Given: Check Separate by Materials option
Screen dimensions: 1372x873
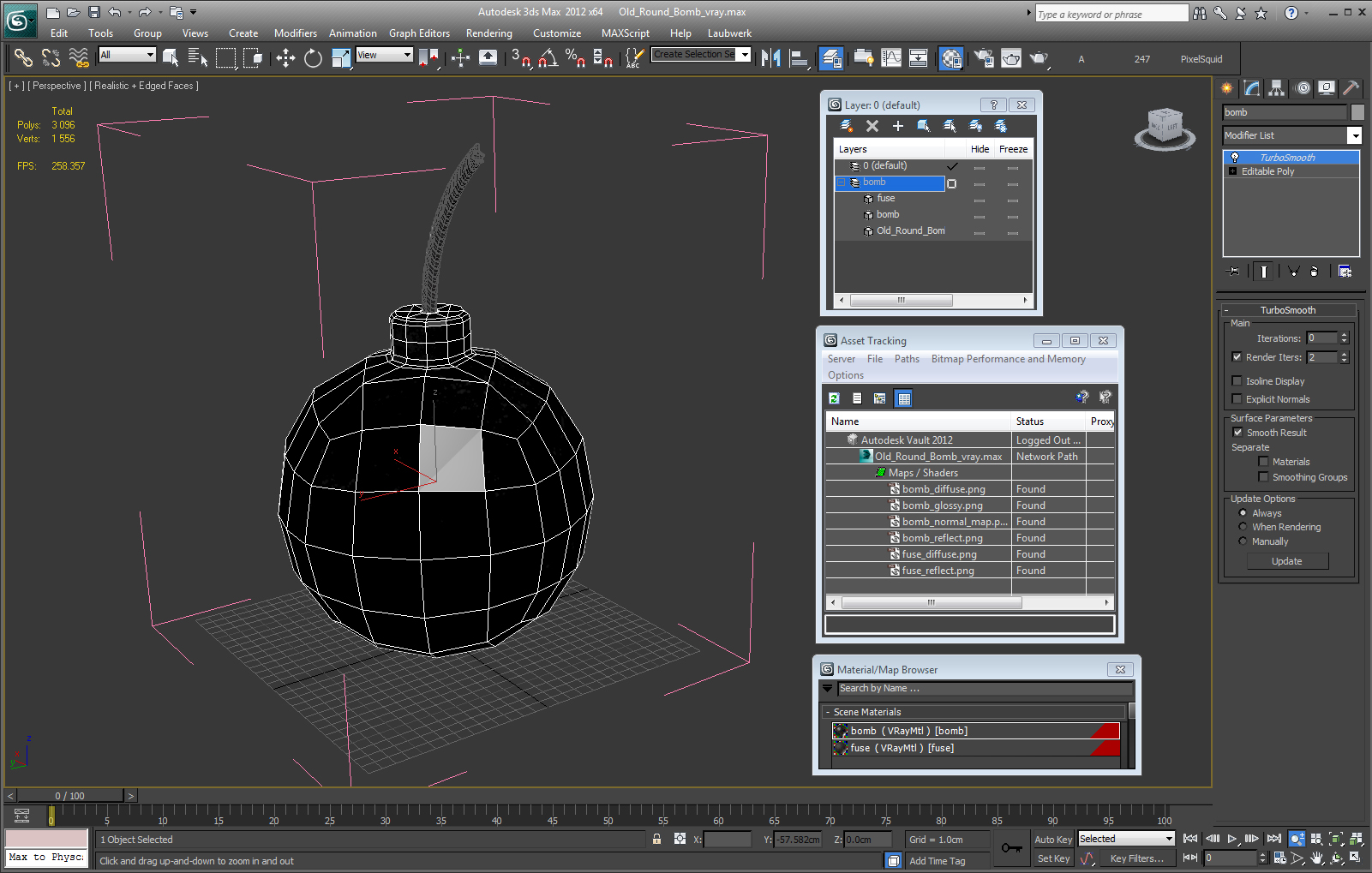Looking at the screenshot, I should point(1263,462).
